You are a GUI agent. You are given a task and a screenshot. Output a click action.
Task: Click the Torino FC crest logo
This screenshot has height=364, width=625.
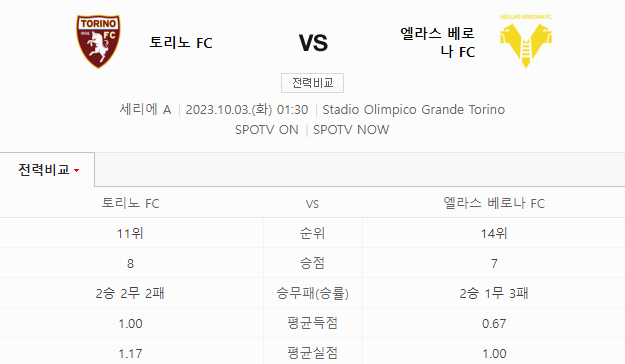point(98,41)
